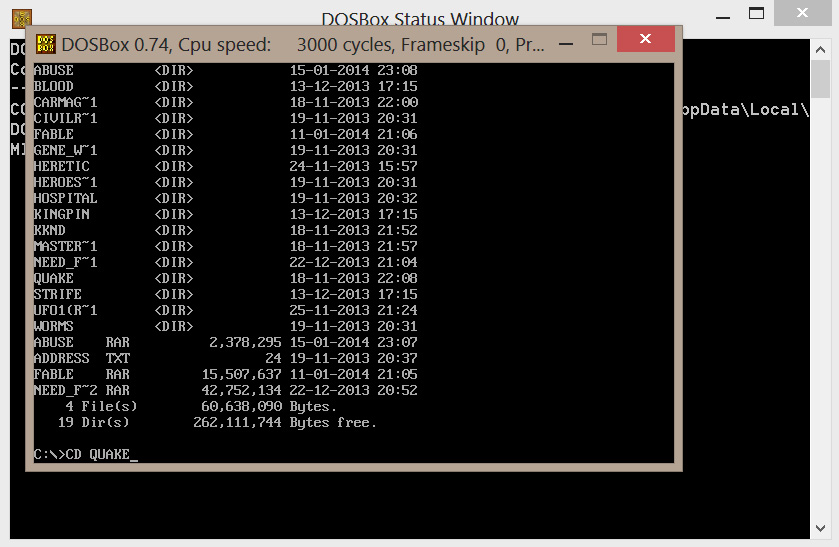Click the CIVILR~1 directory entry
This screenshot has width=839, height=547.
click(x=225, y=118)
